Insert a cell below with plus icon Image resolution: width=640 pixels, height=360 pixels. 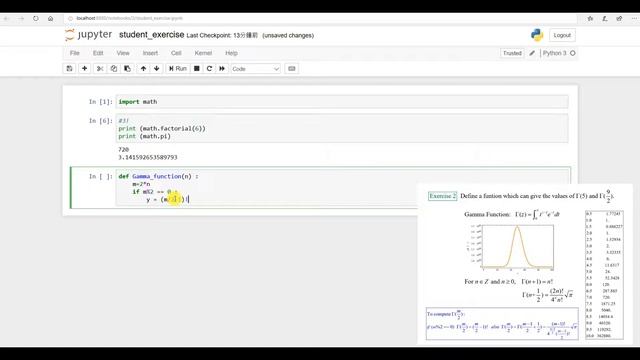click(x=84, y=69)
